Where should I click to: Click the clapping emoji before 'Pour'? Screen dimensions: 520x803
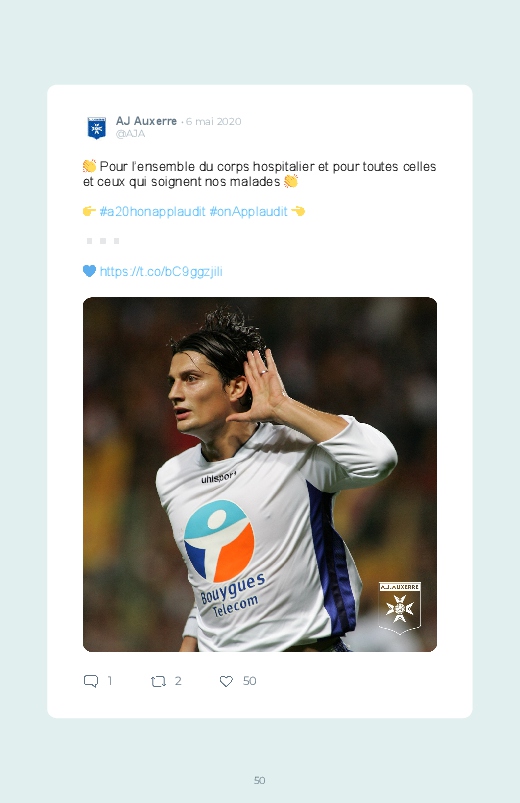click(x=89, y=166)
